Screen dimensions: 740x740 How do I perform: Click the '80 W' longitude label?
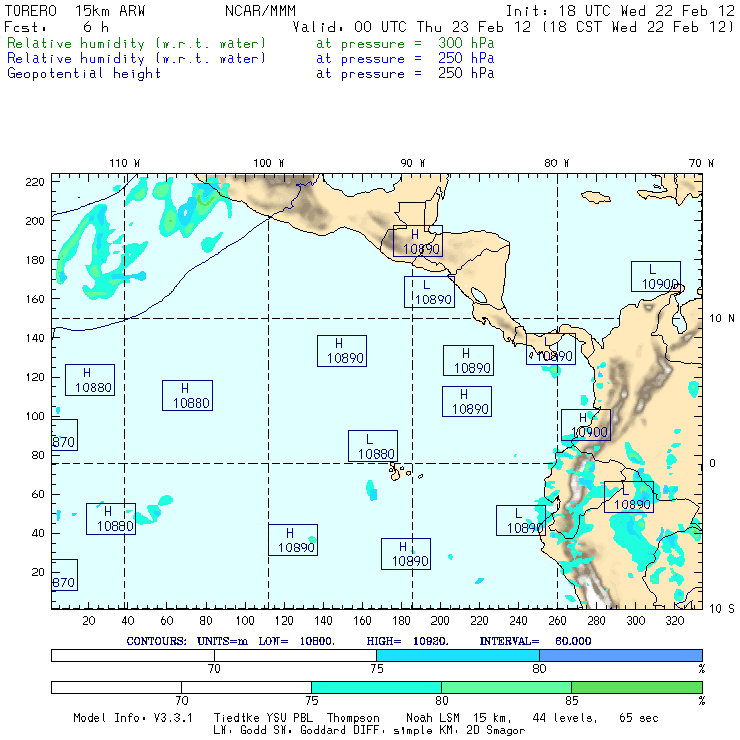tap(556, 163)
